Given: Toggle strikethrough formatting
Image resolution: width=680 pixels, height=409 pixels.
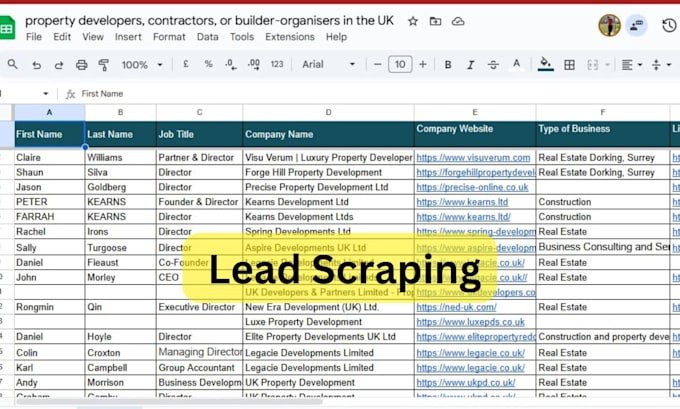Looking at the screenshot, I should click(x=493, y=65).
